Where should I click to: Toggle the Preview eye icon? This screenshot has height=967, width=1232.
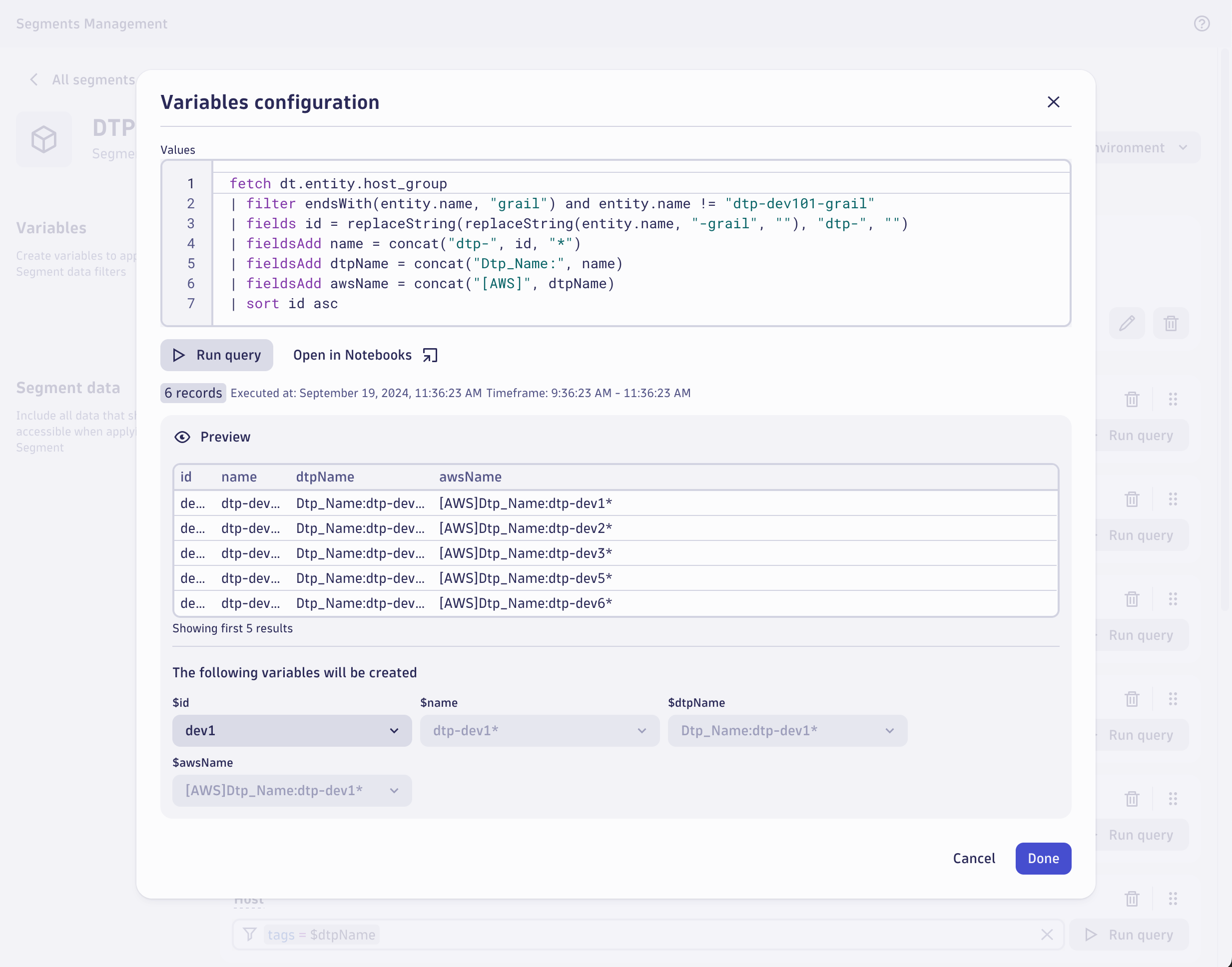coord(183,437)
